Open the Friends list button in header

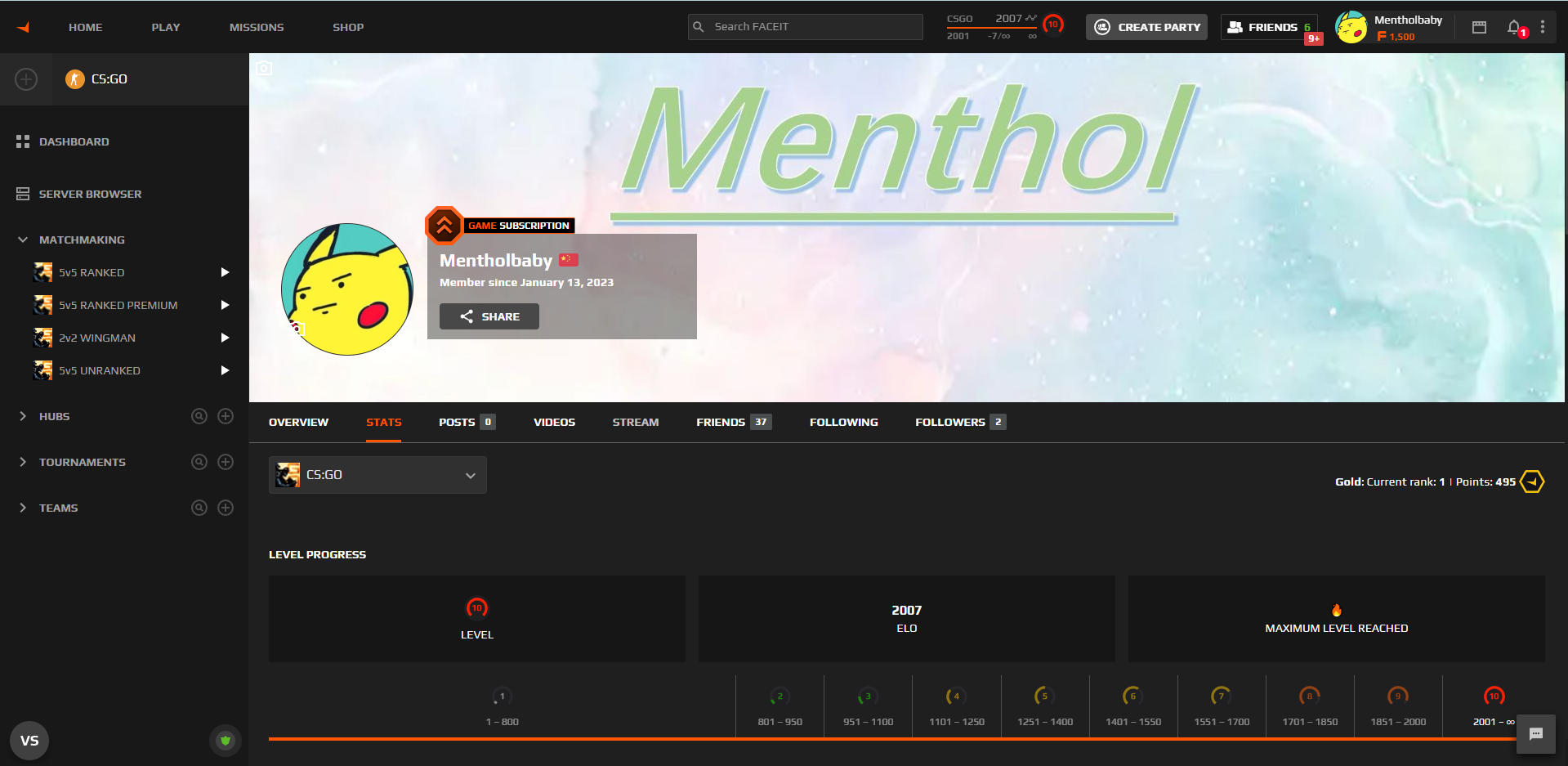click(1269, 27)
